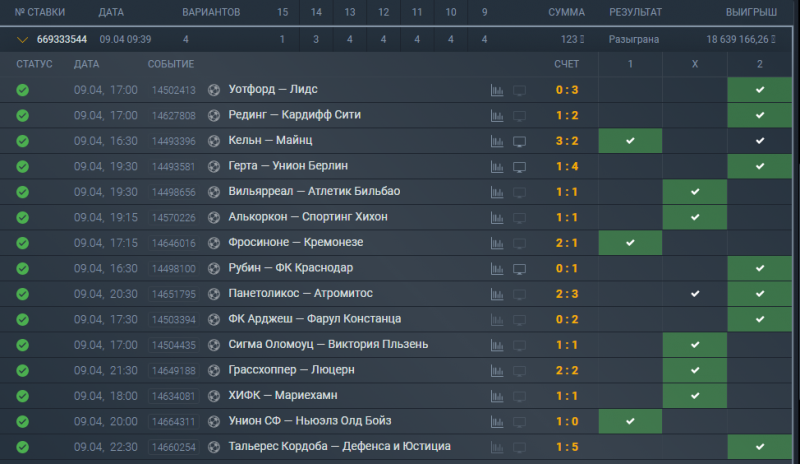Click green status checkmark icon for Герта — Унион Берлин

[22, 166]
